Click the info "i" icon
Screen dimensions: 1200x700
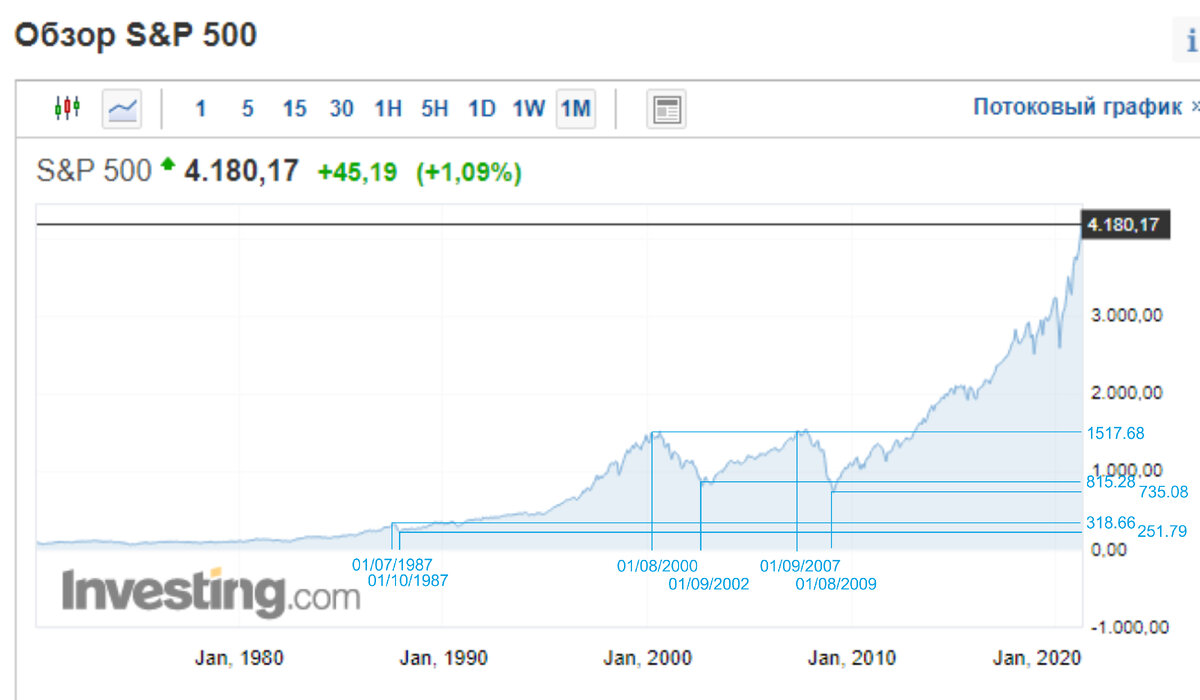coord(1191,36)
